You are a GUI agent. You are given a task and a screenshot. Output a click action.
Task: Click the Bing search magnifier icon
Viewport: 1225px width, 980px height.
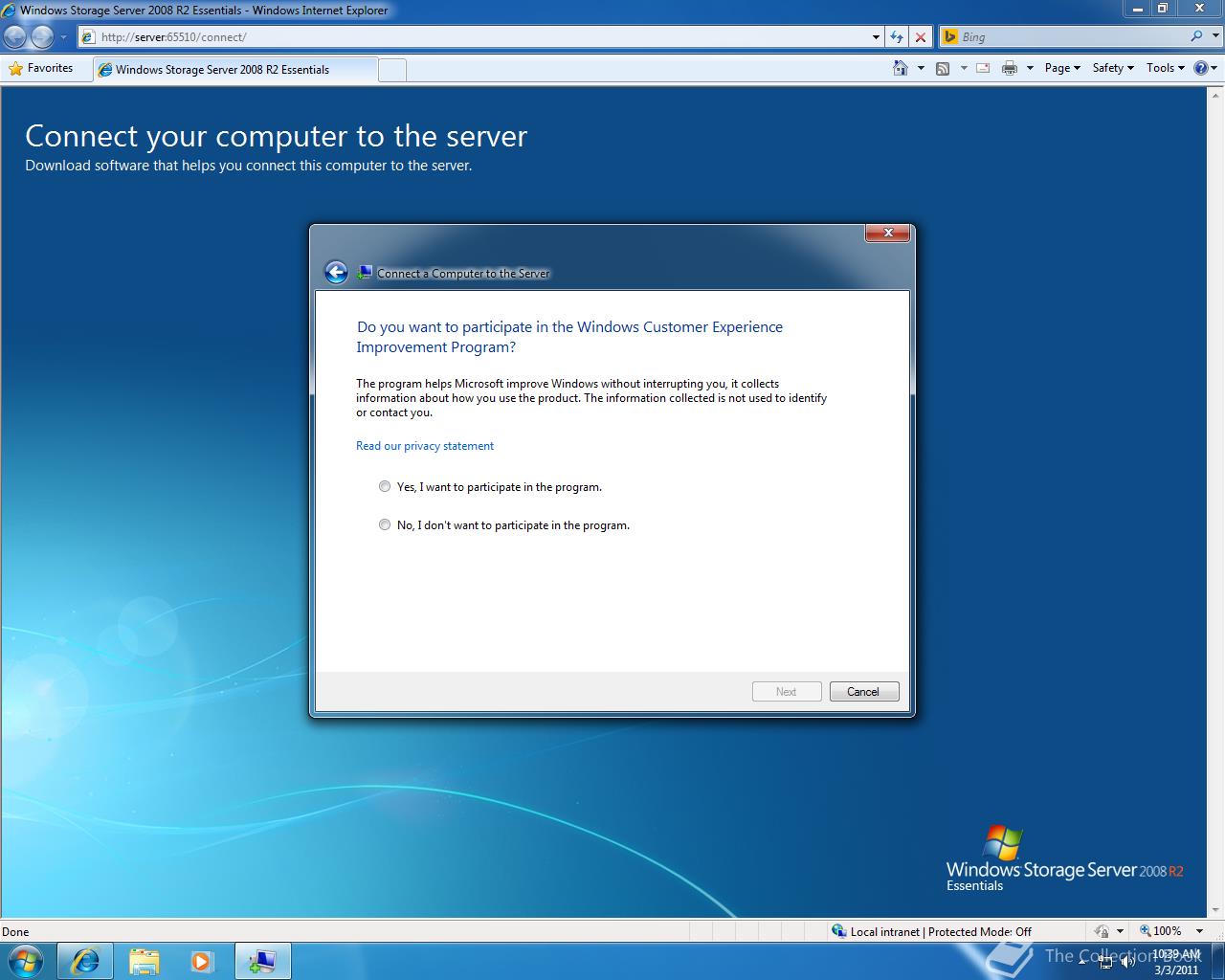click(1196, 36)
